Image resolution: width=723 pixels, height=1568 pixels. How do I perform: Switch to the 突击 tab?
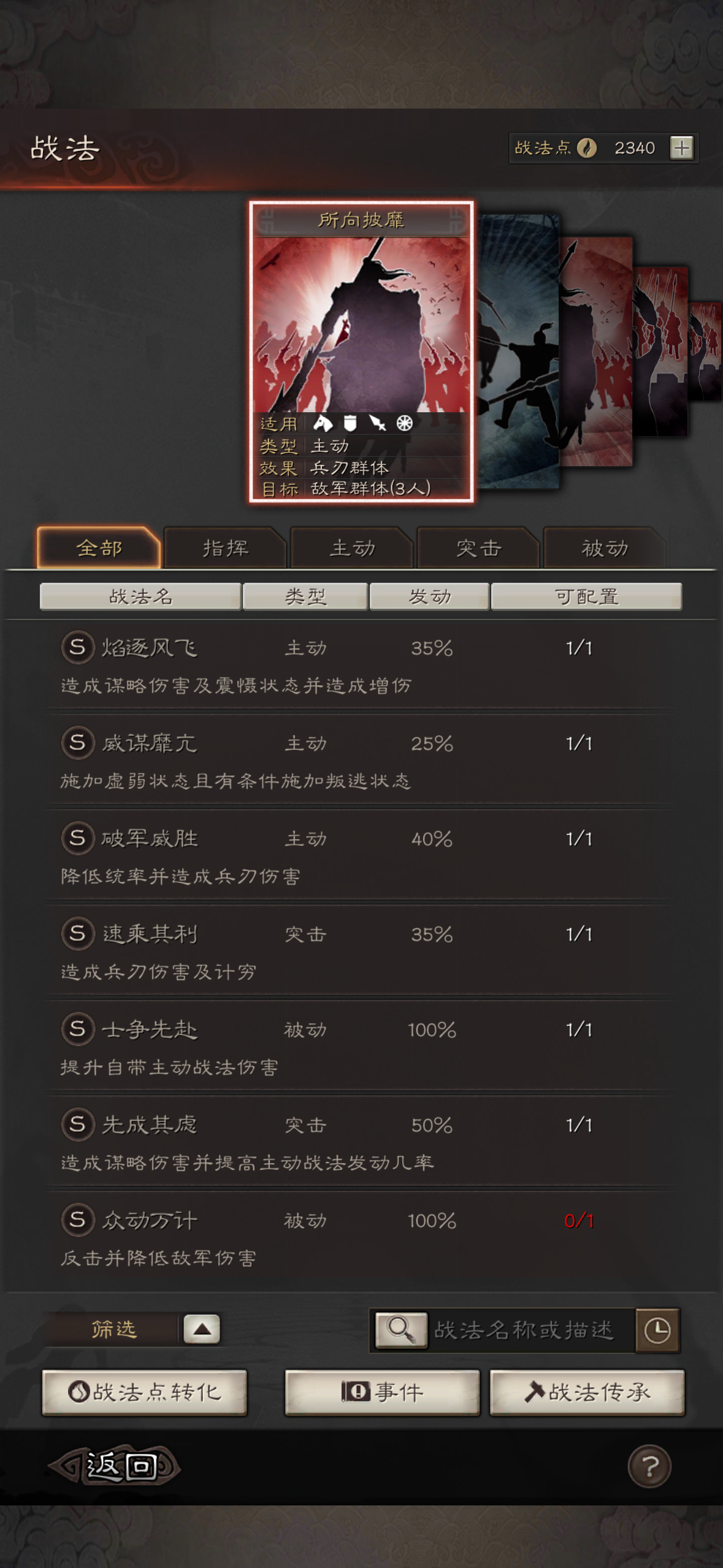(x=478, y=548)
